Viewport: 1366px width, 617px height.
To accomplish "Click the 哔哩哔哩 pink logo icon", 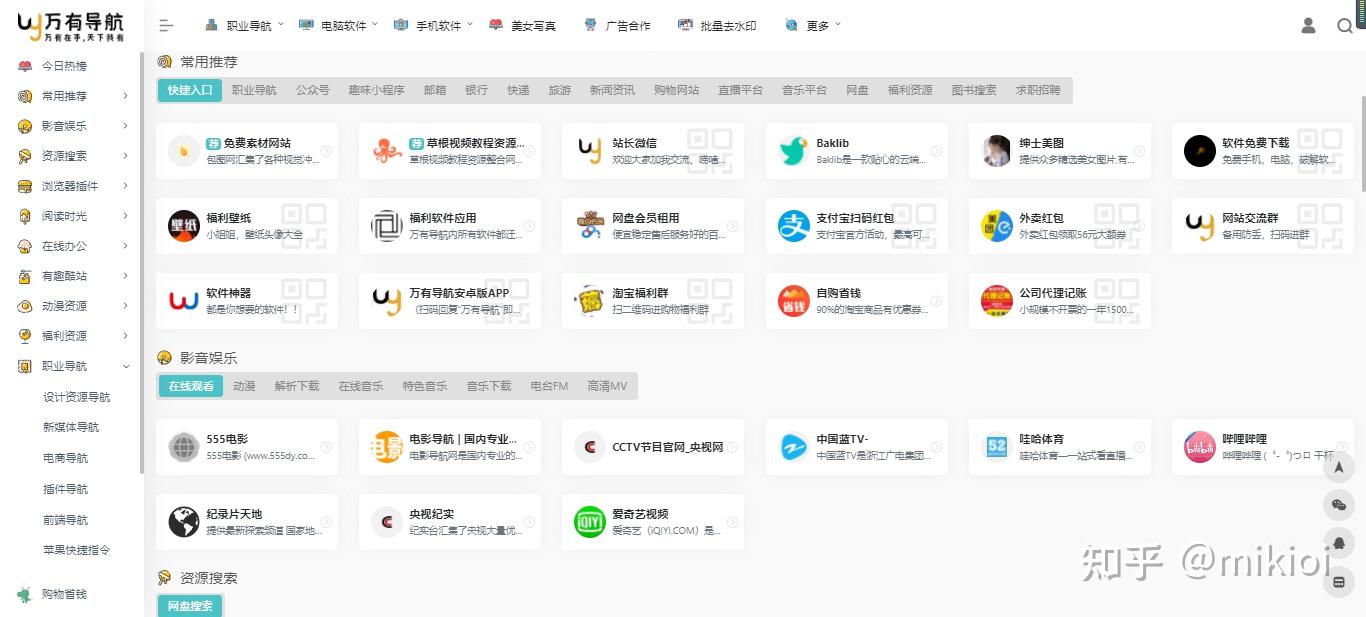I will point(1200,447).
